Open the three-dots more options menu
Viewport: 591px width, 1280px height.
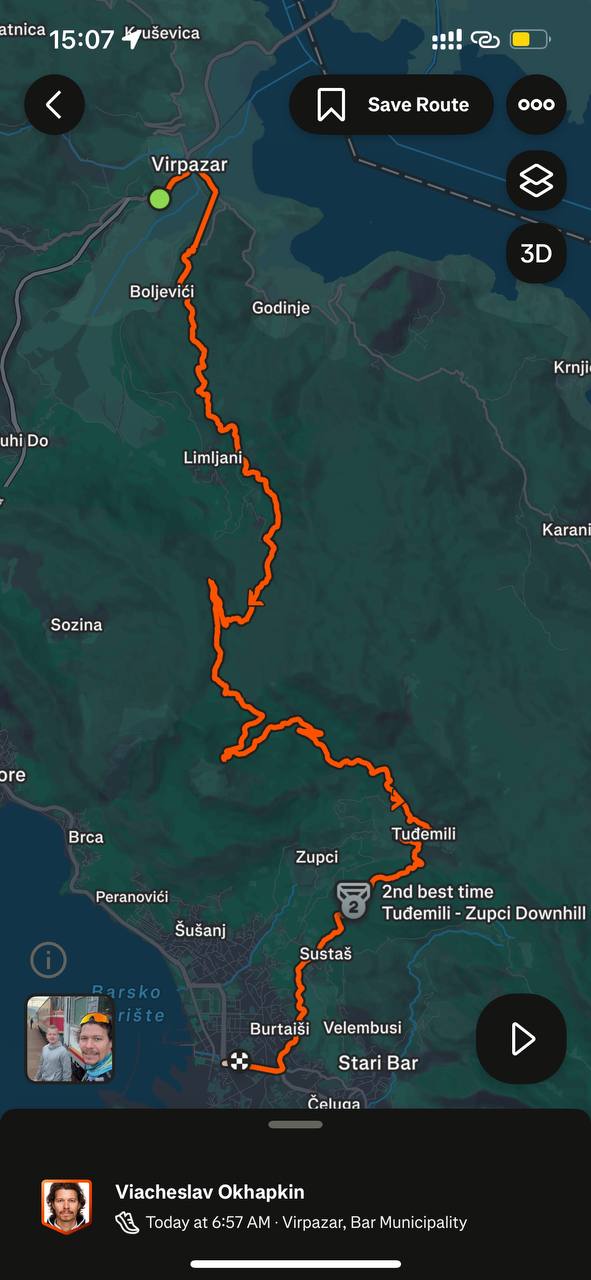click(536, 104)
